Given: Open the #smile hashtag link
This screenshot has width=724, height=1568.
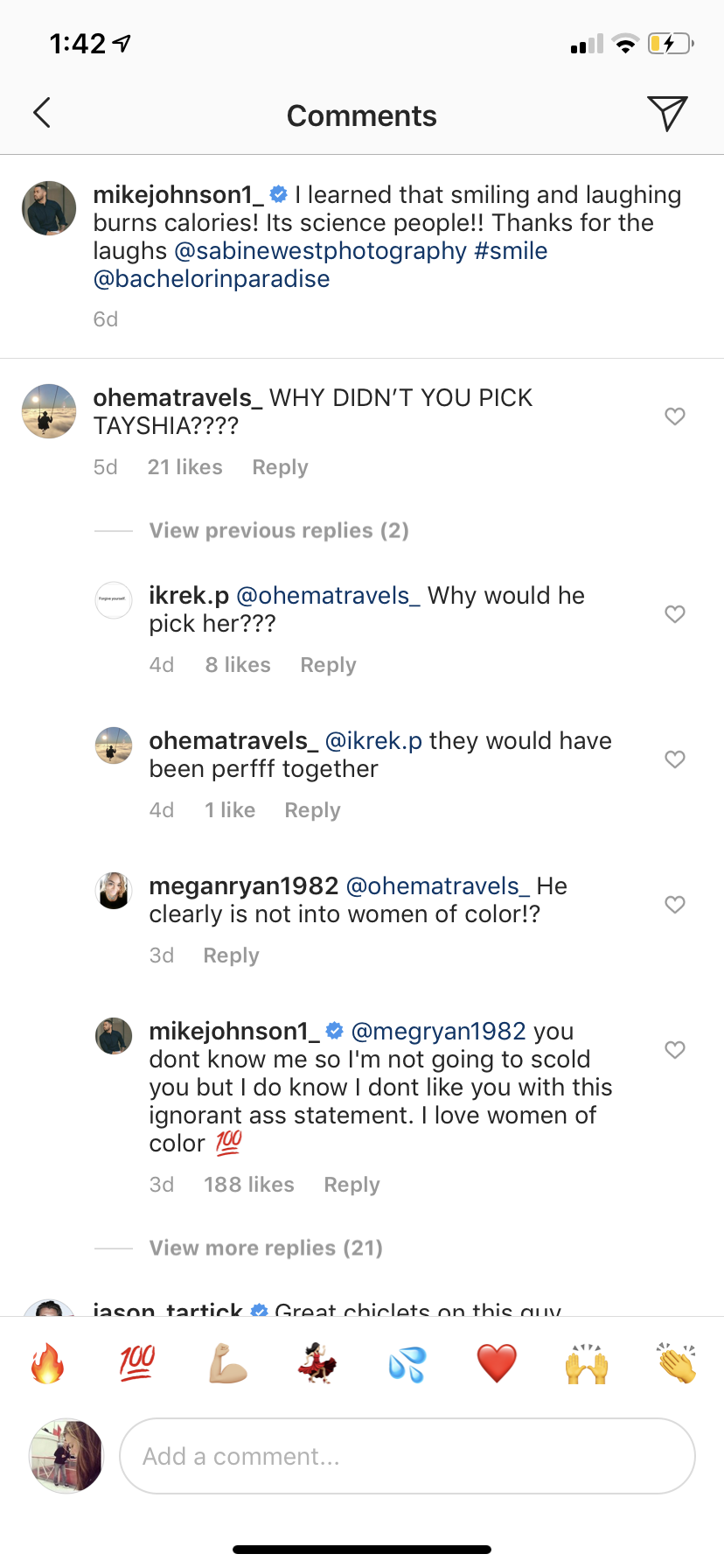Looking at the screenshot, I should 511,251.
